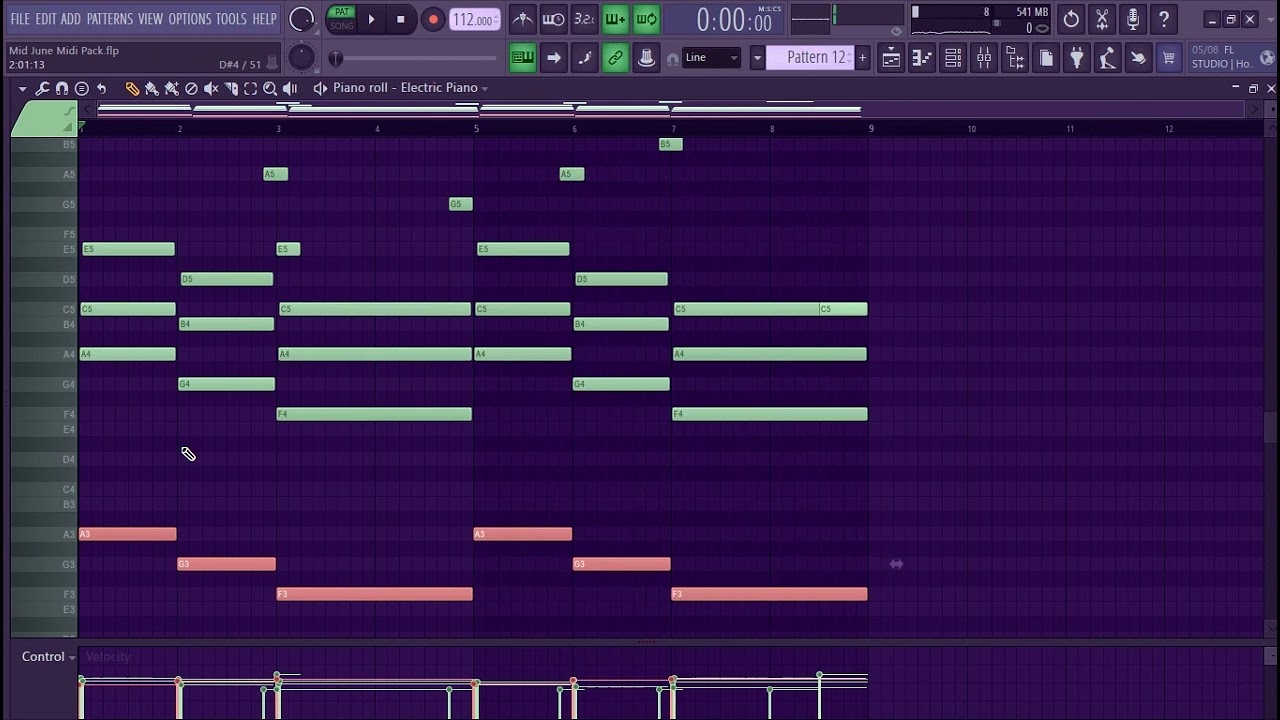This screenshot has height=720, width=1280.
Task: Toggle auto scrolling arrow button
Action: (553, 58)
